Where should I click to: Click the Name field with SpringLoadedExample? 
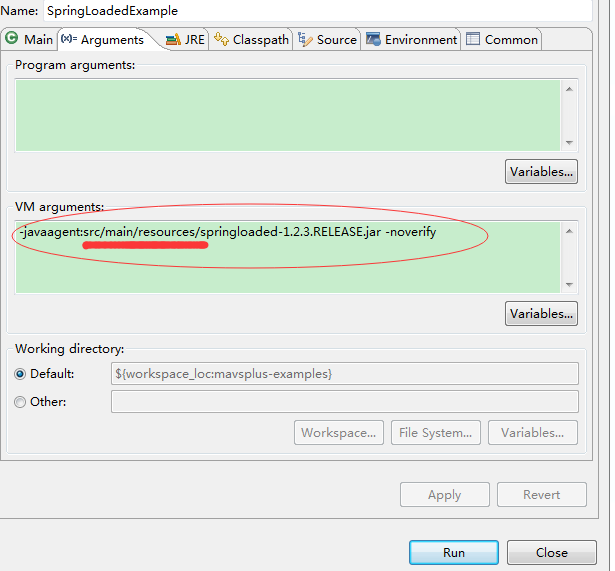(x=318, y=11)
